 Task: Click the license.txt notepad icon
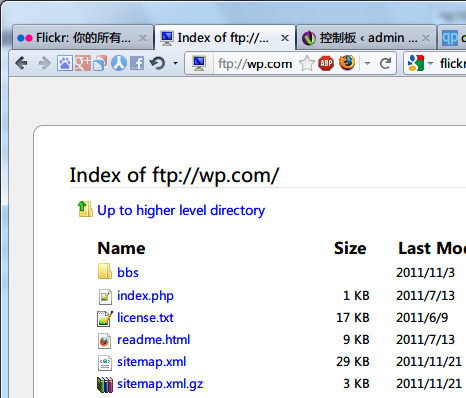click(x=105, y=318)
